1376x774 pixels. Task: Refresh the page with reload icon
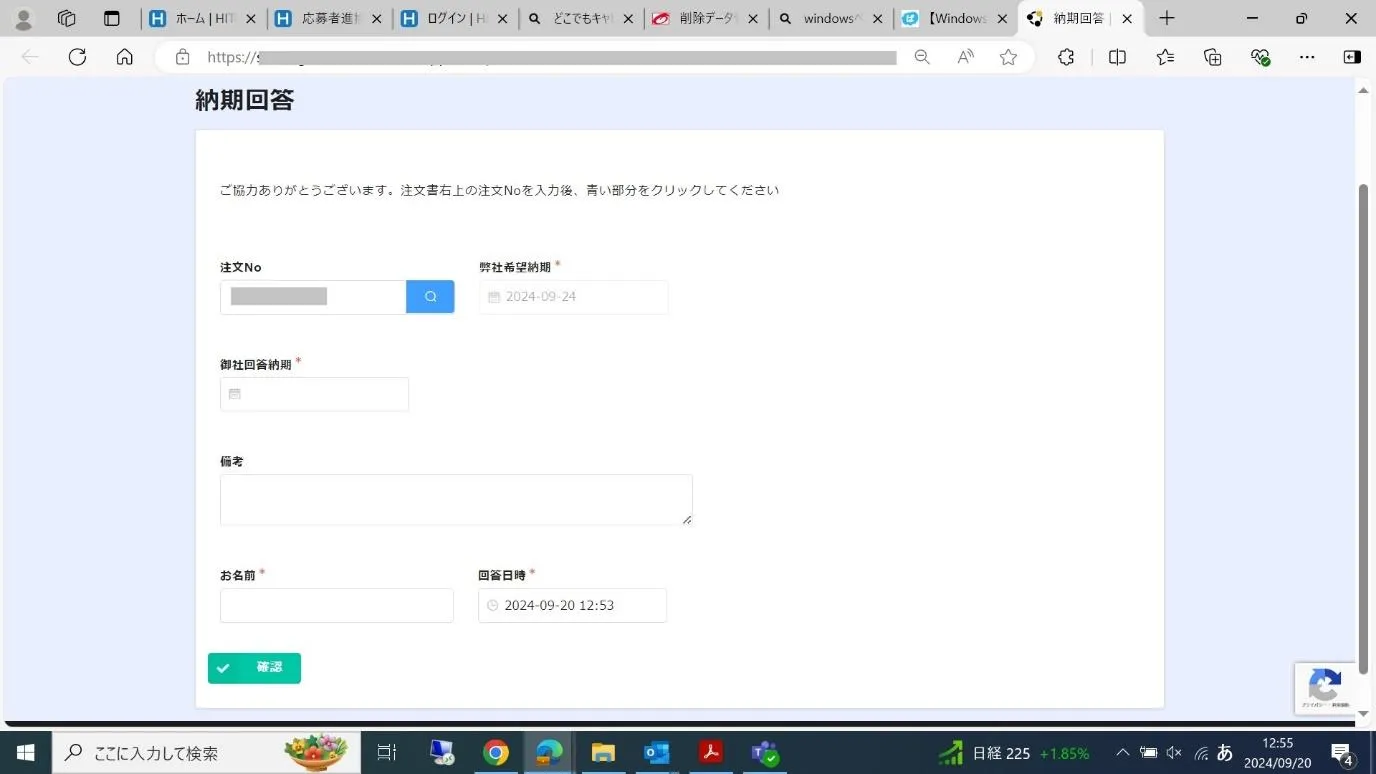(x=77, y=57)
